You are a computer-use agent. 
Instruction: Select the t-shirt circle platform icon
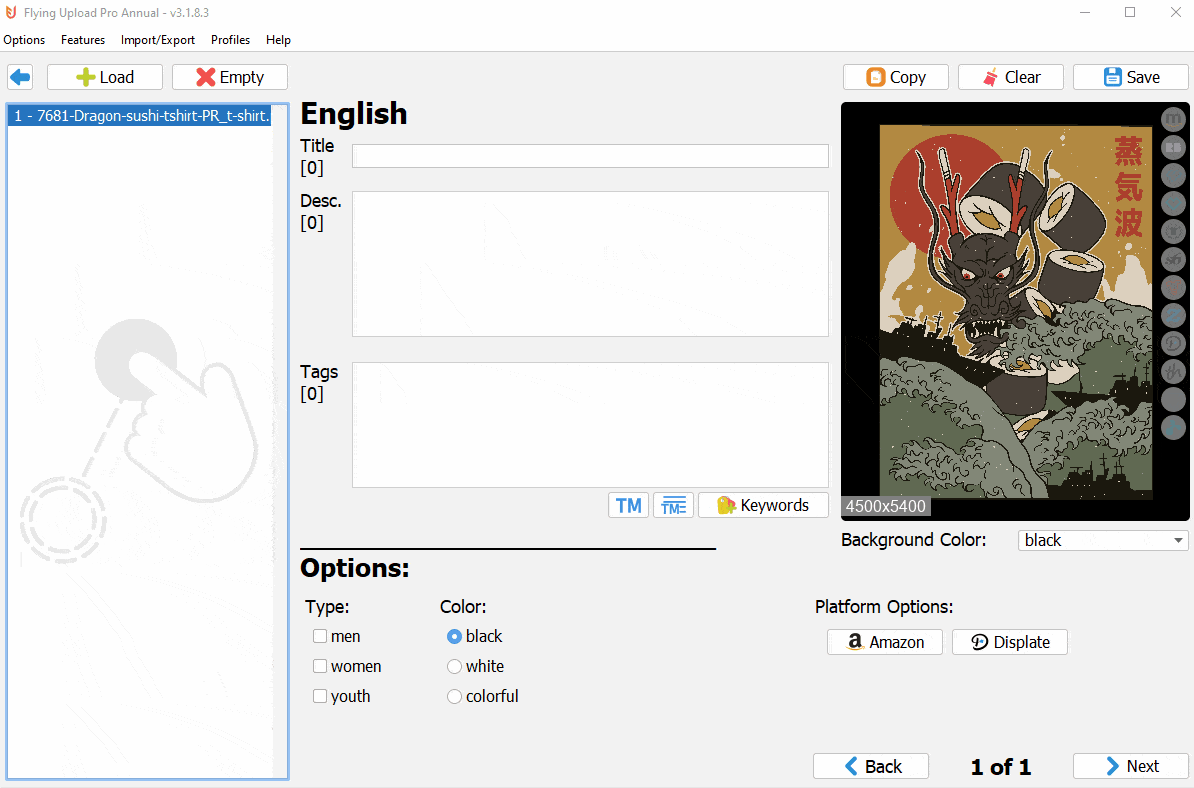(1173, 231)
